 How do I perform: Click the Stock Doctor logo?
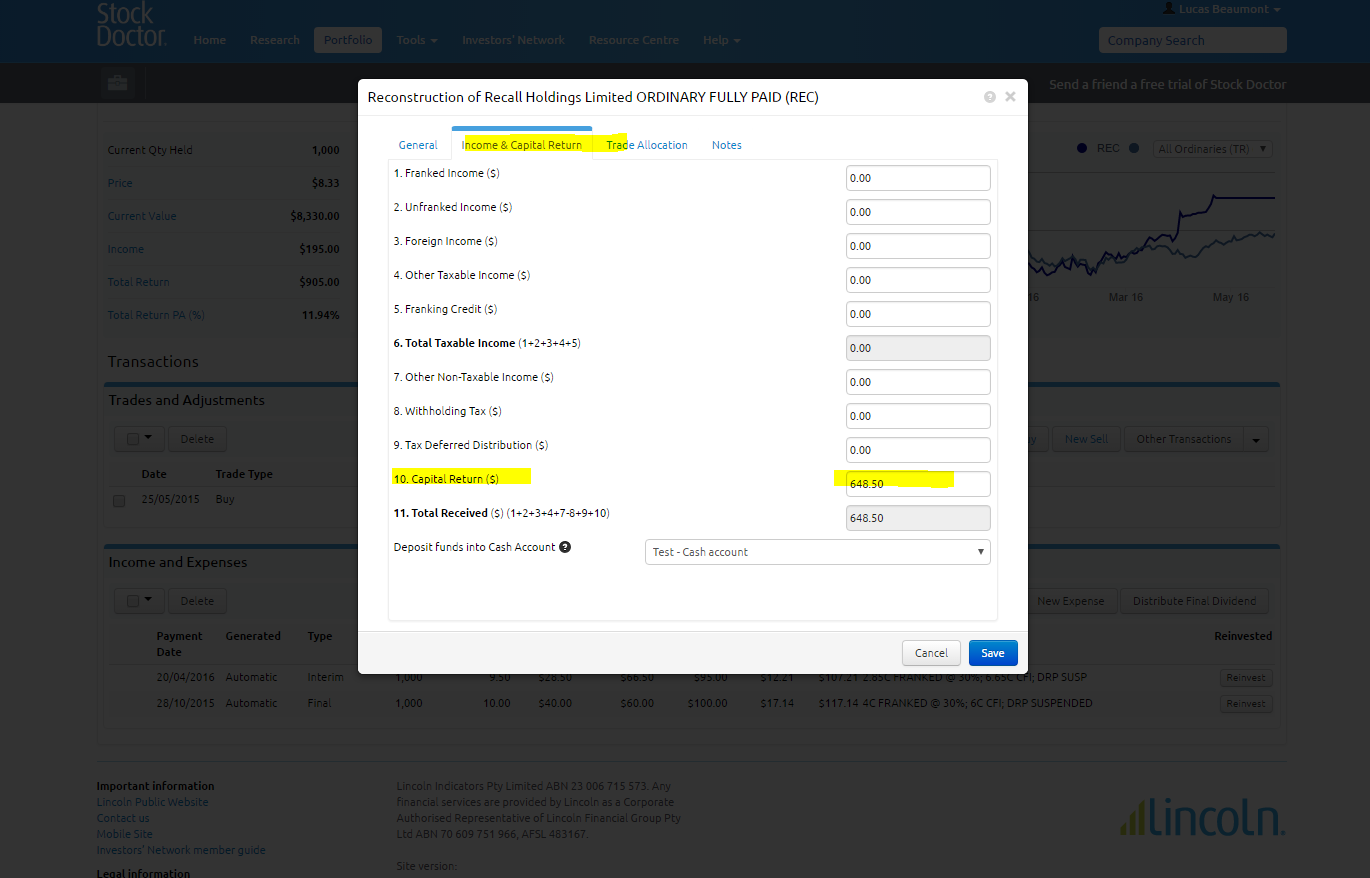(131, 24)
